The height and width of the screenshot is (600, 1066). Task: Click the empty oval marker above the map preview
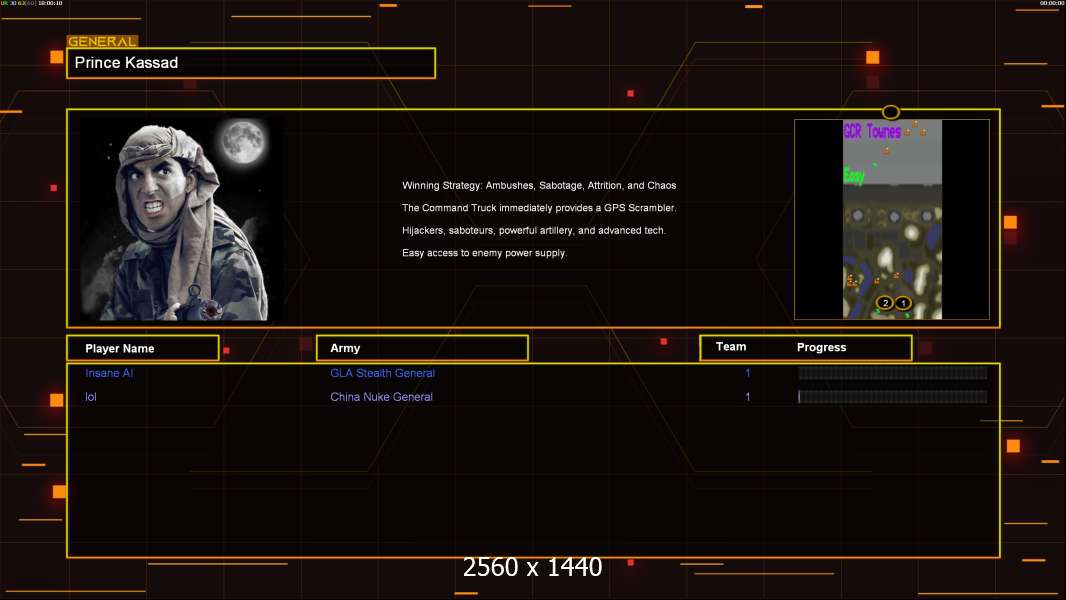(x=891, y=112)
